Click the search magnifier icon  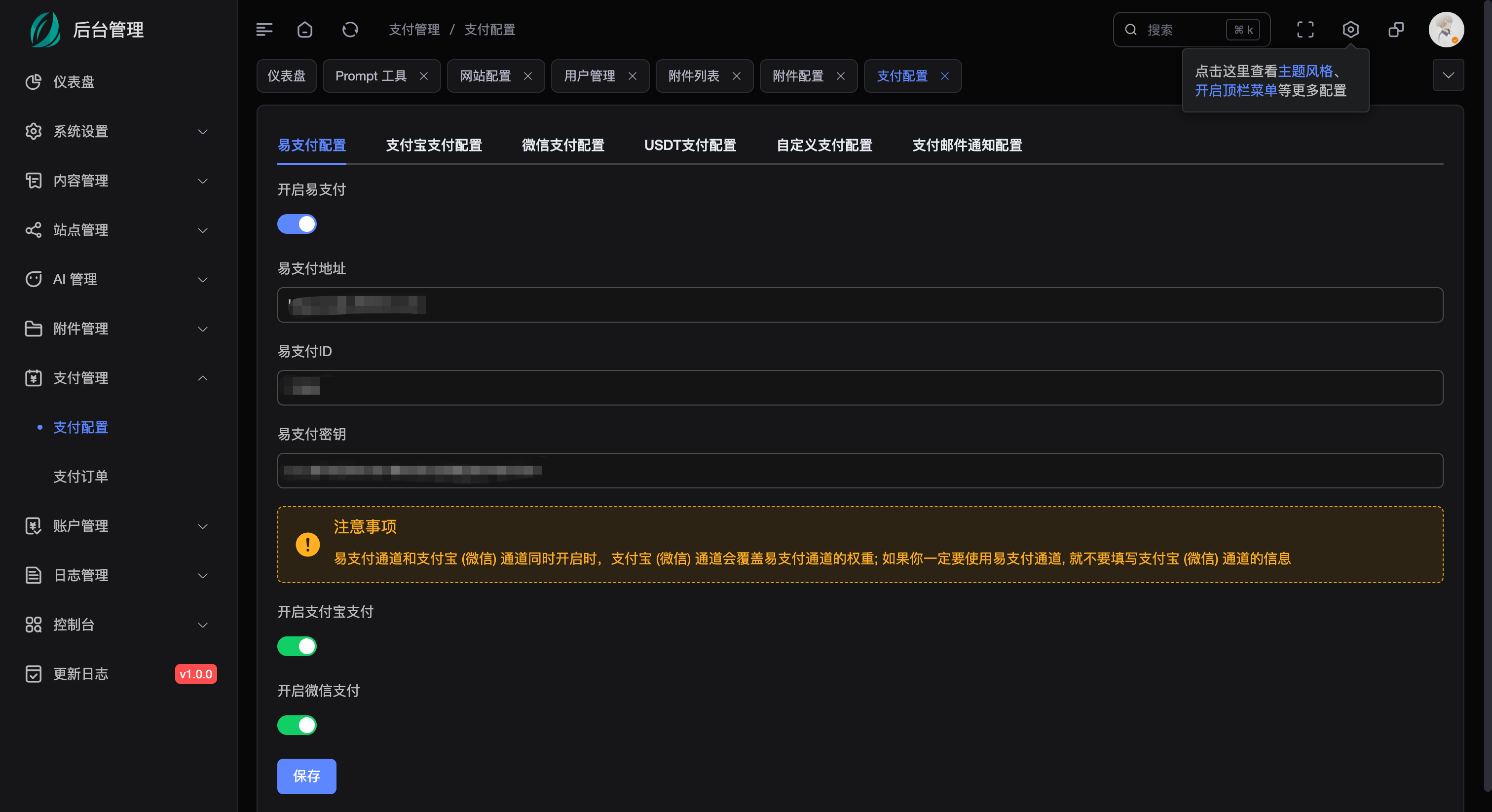[1130, 30]
